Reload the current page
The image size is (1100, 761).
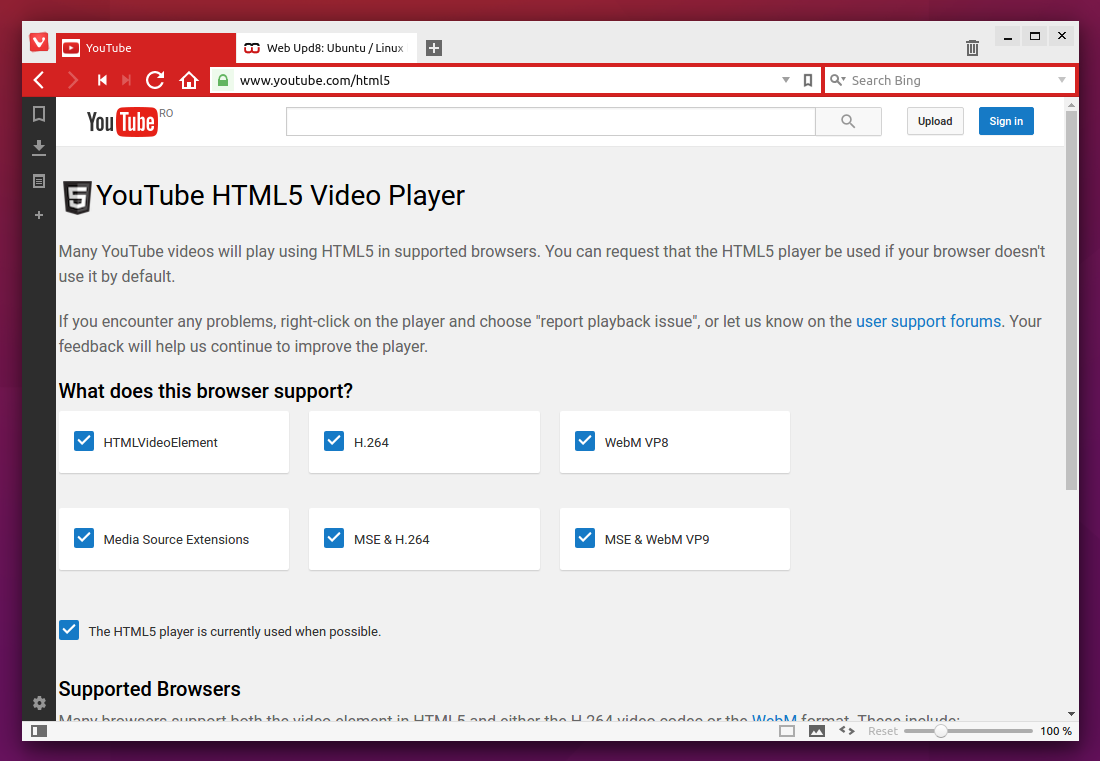coord(155,80)
